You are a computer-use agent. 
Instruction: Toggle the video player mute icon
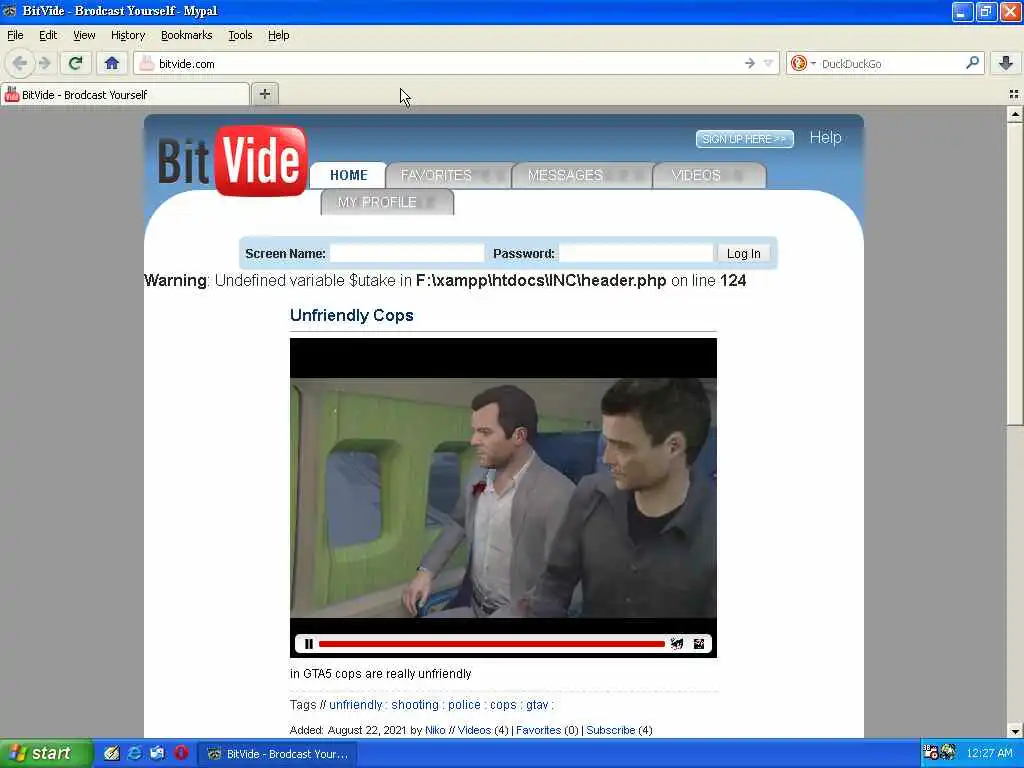click(x=677, y=644)
